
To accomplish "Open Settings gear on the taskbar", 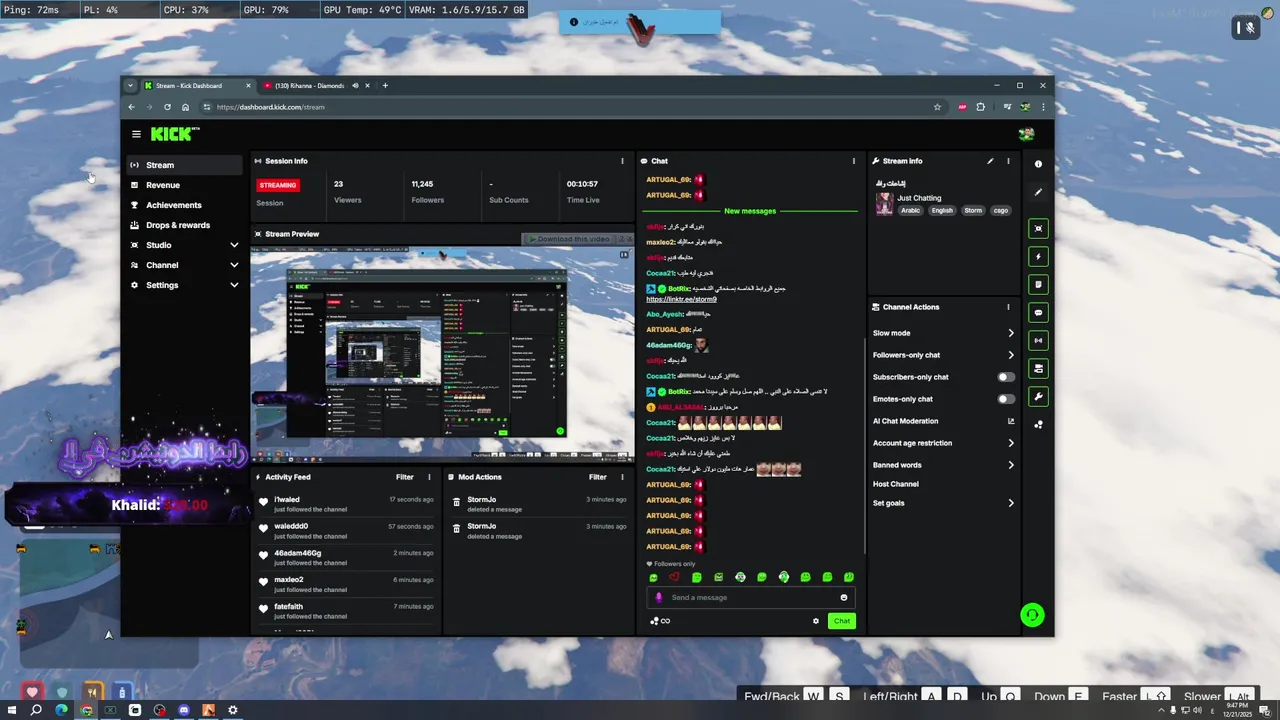I will pos(233,710).
